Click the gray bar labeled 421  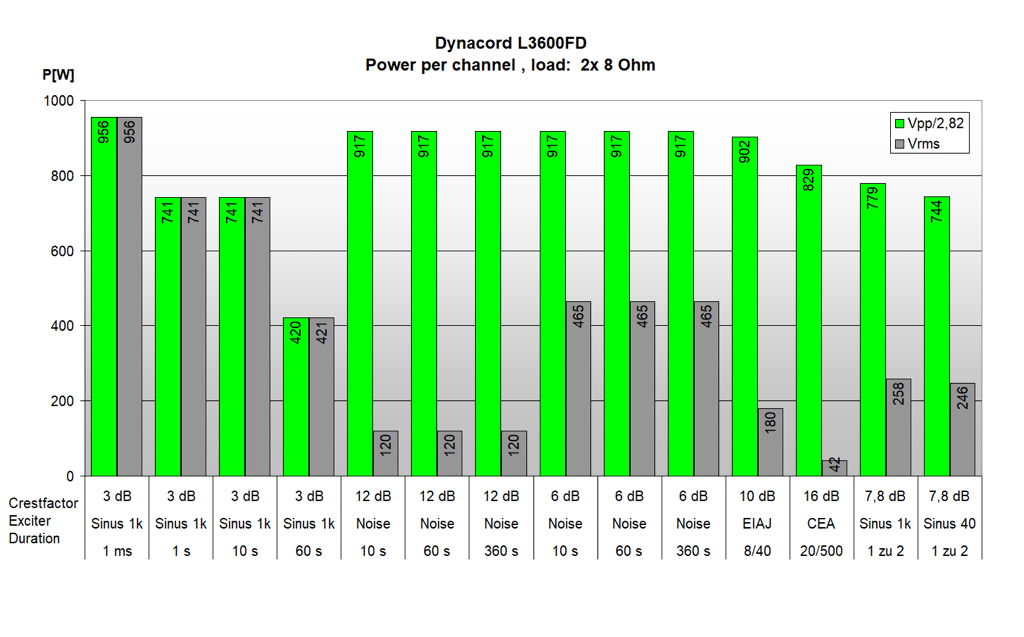click(321, 400)
